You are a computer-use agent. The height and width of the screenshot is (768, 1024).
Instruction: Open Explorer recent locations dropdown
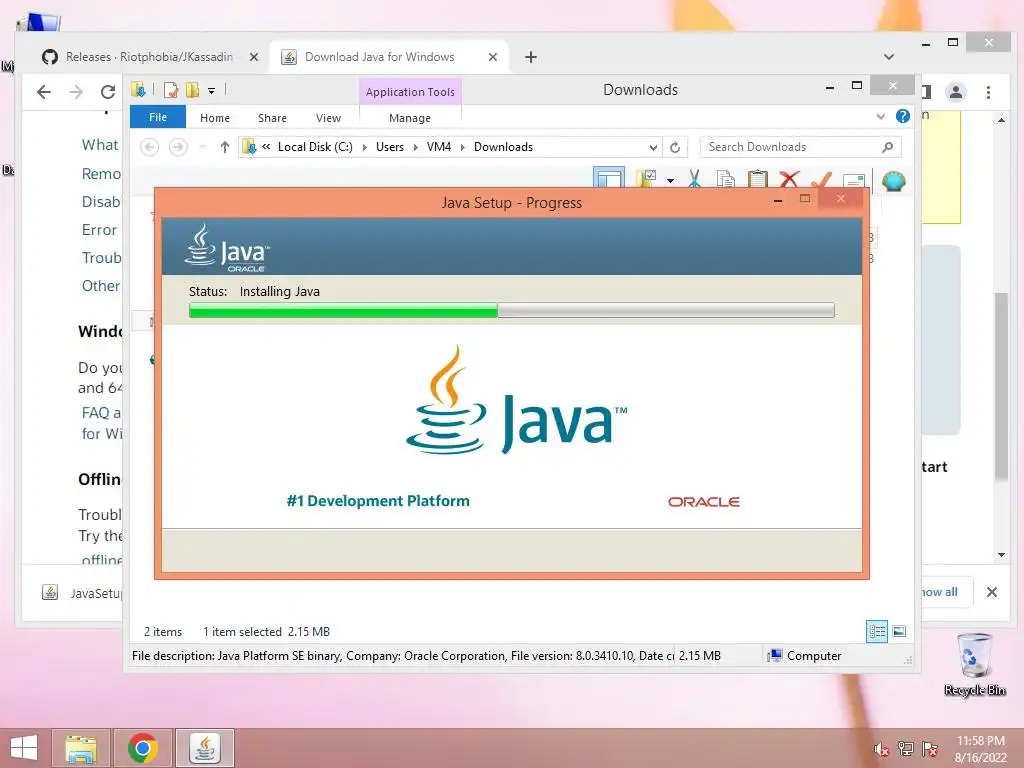(x=202, y=147)
